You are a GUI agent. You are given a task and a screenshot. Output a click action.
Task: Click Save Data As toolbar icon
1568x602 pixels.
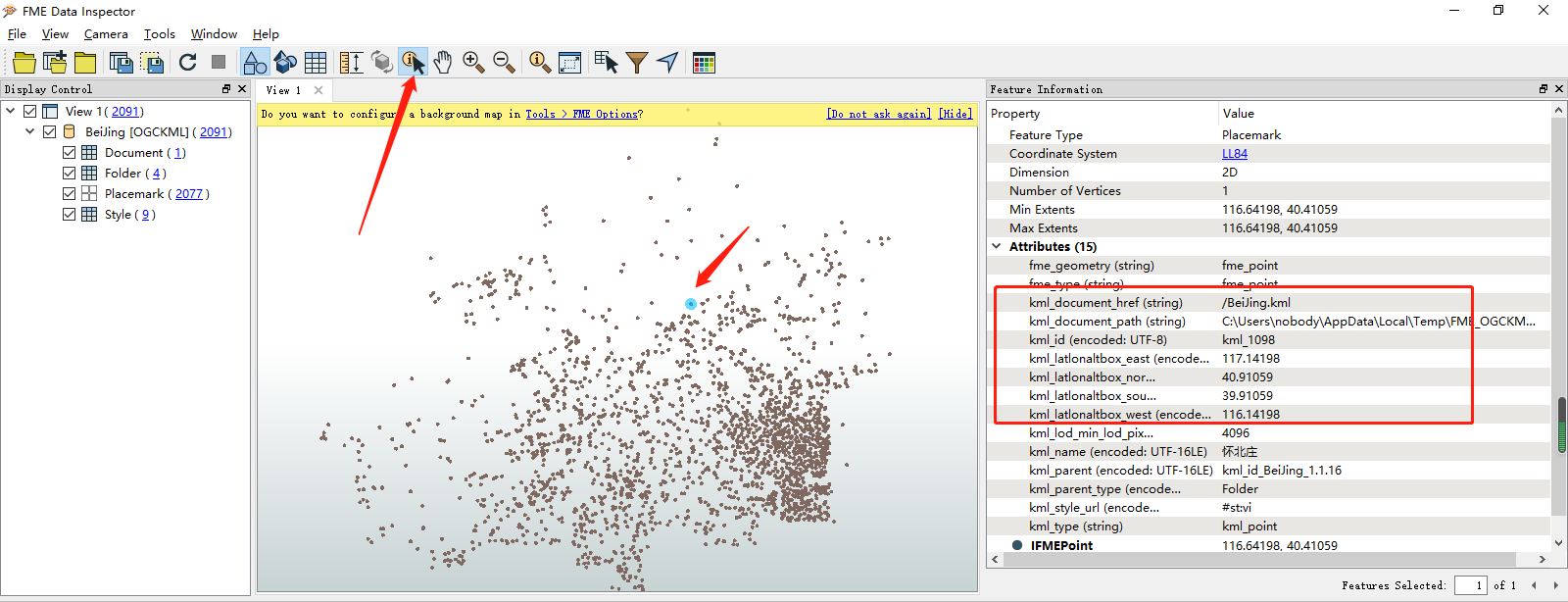tap(122, 63)
